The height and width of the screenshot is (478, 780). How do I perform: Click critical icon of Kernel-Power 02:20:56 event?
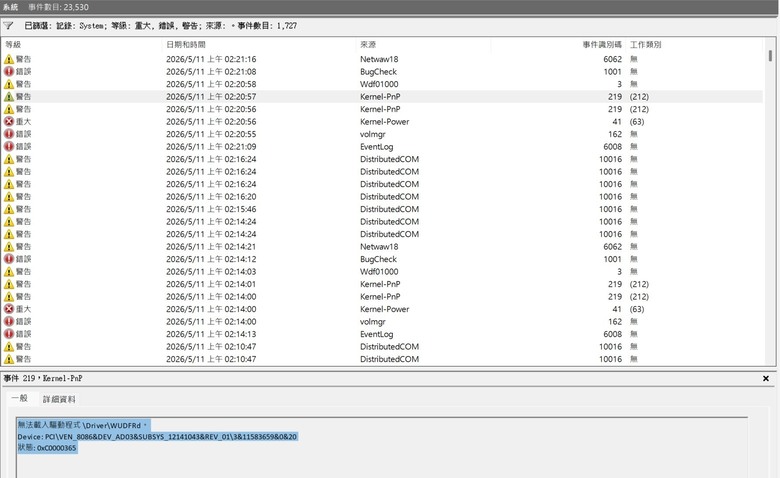[9, 121]
